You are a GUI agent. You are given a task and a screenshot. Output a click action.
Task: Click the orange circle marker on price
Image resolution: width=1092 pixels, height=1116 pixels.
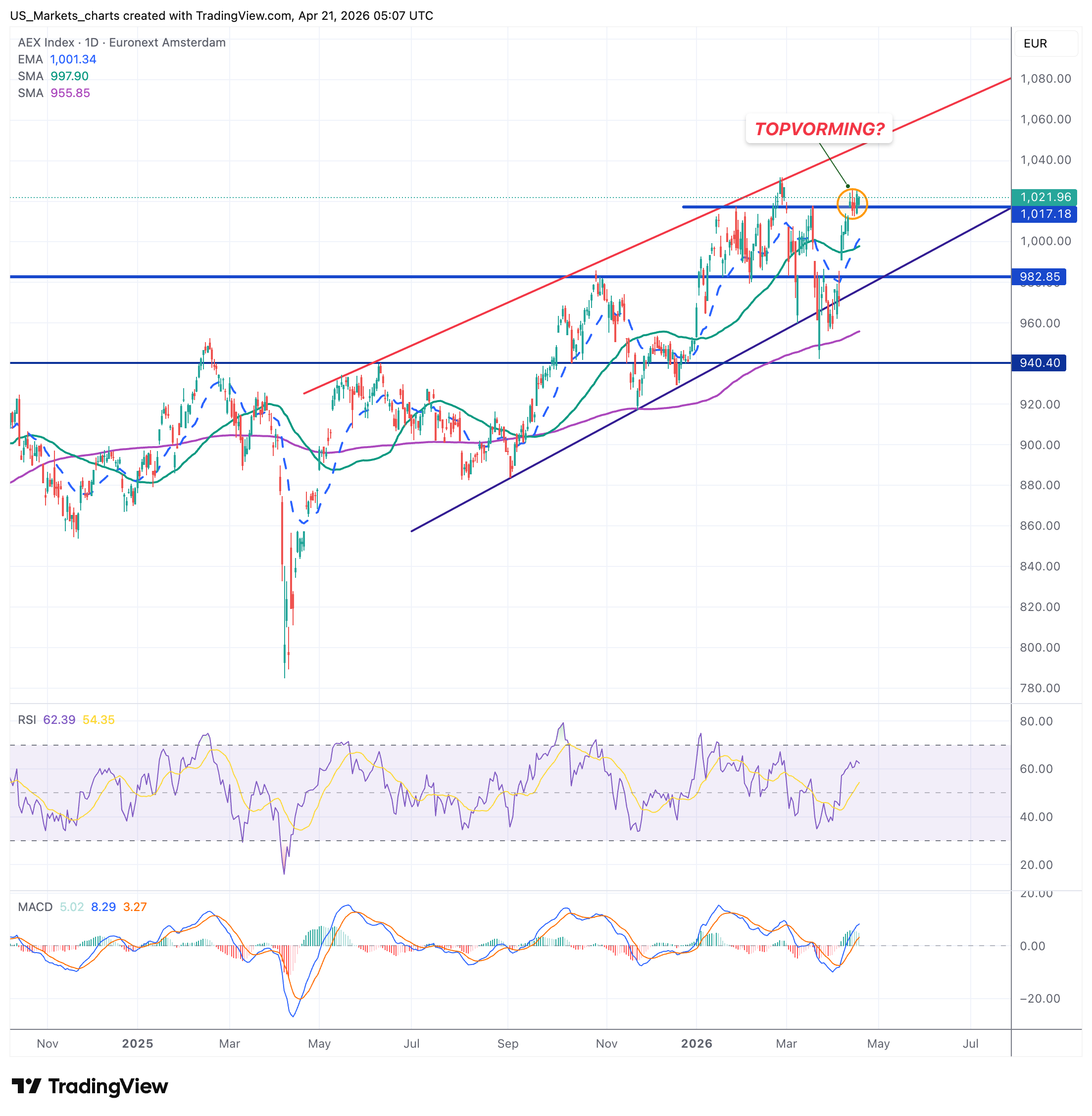coord(852,203)
